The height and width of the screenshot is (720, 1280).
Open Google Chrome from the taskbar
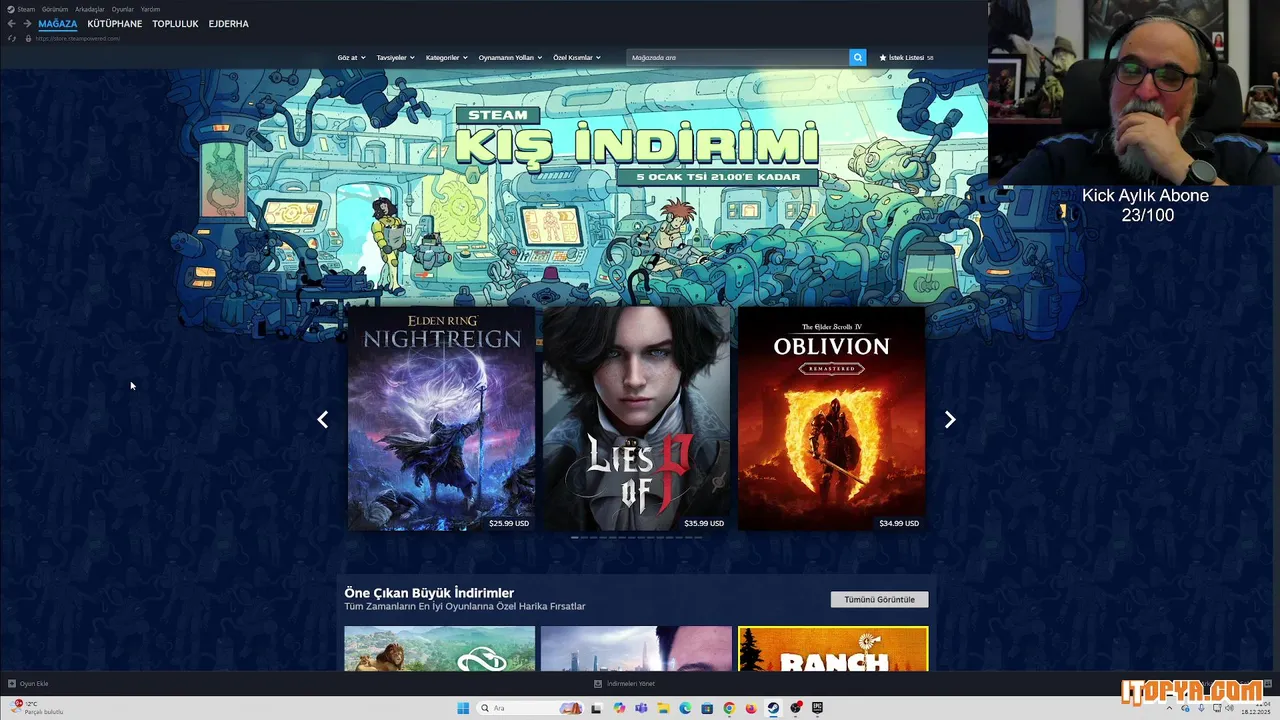click(729, 708)
